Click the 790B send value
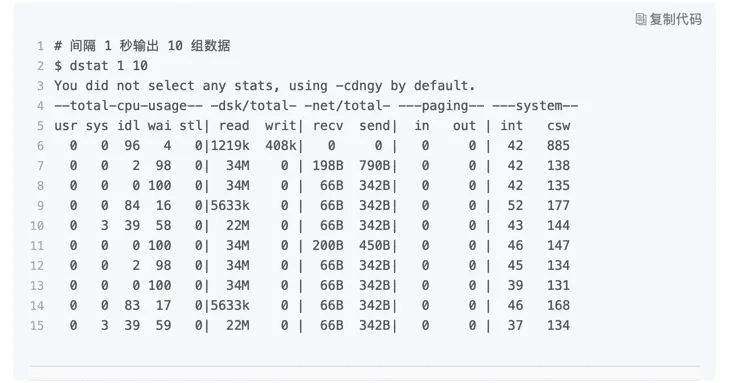Image resolution: width=735 pixels, height=383 pixels. (375, 165)
